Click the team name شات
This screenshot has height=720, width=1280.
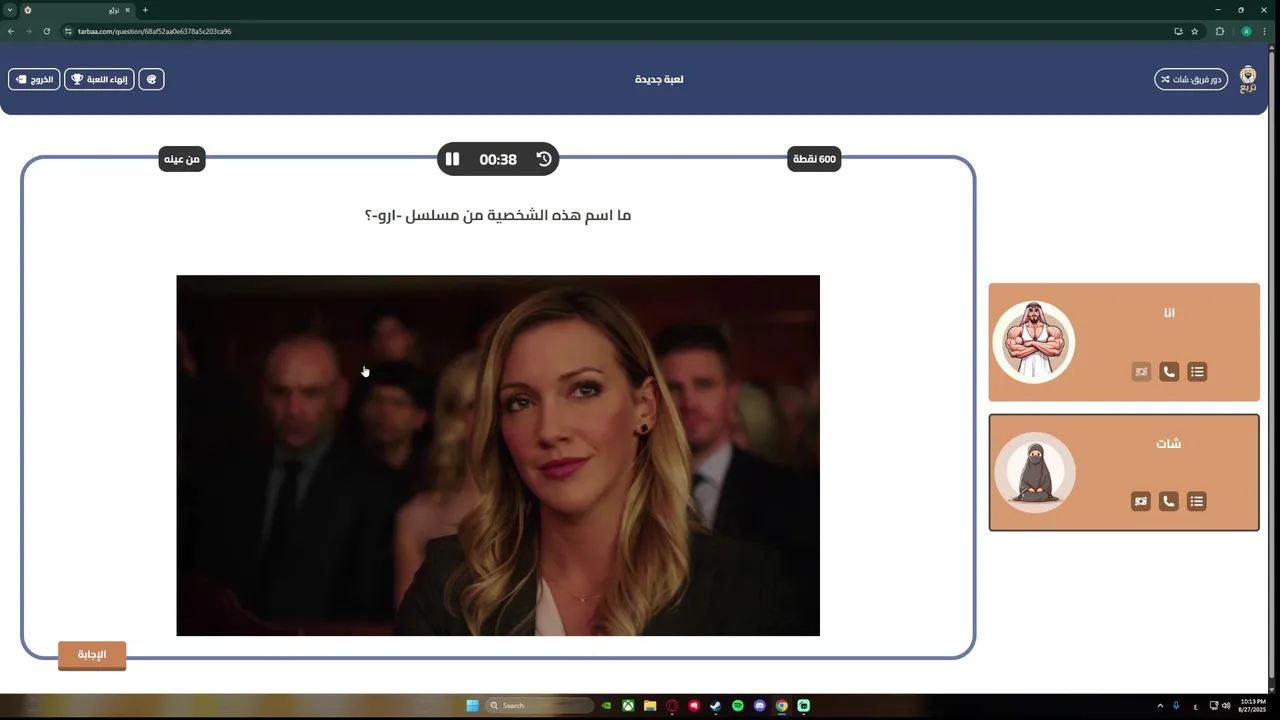click(1169, 444)
